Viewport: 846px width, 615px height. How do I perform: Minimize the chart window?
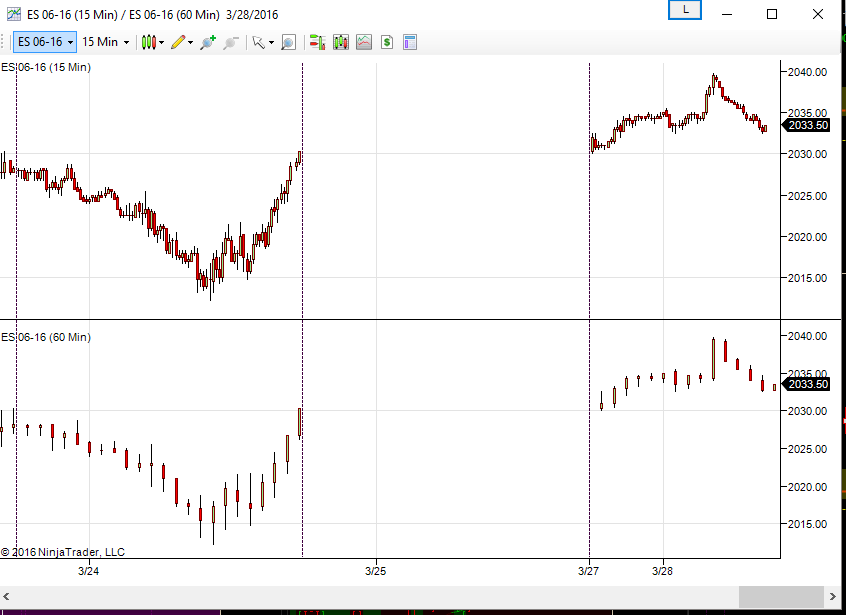pyautogui.click(x=727, y=14)
